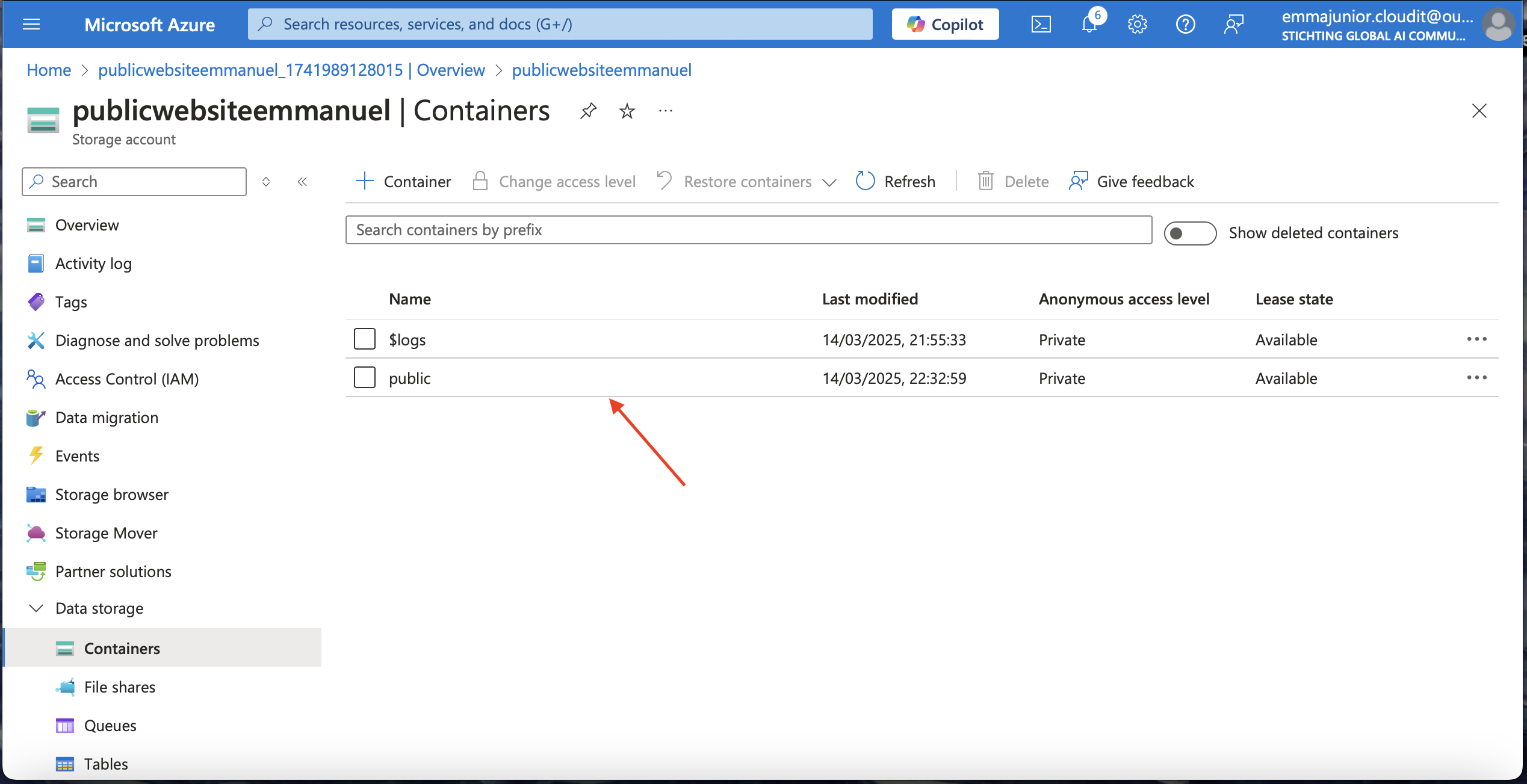Image resolution: width=1527 pixels, height=784 pixels.
Task: Focus Search containers by prefix field
Action: 749,230
